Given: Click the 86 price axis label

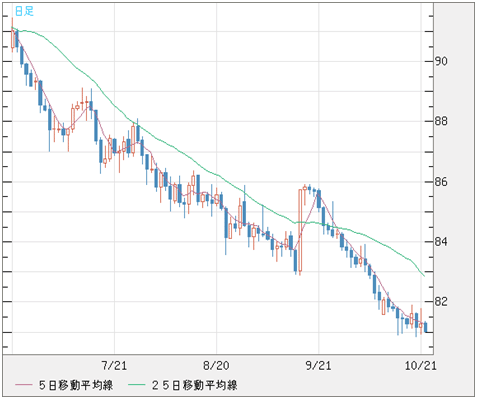Looking at the screenshot, I should click(441, 182).
